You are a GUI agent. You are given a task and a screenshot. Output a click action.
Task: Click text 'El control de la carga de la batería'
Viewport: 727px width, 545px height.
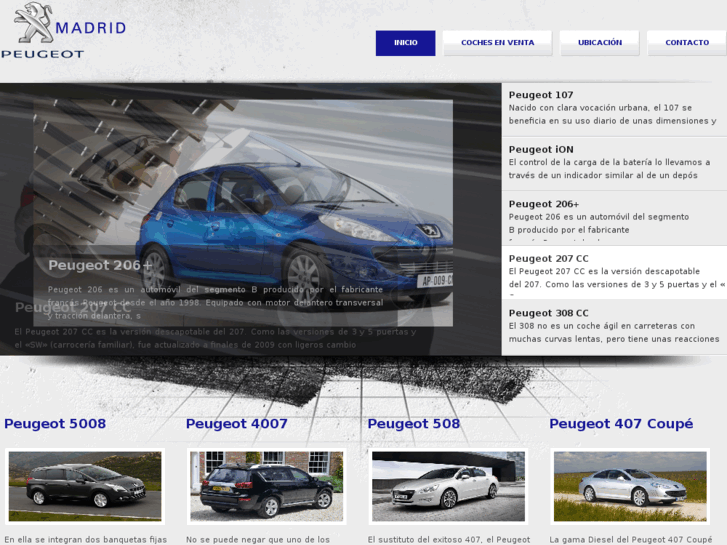580,162
